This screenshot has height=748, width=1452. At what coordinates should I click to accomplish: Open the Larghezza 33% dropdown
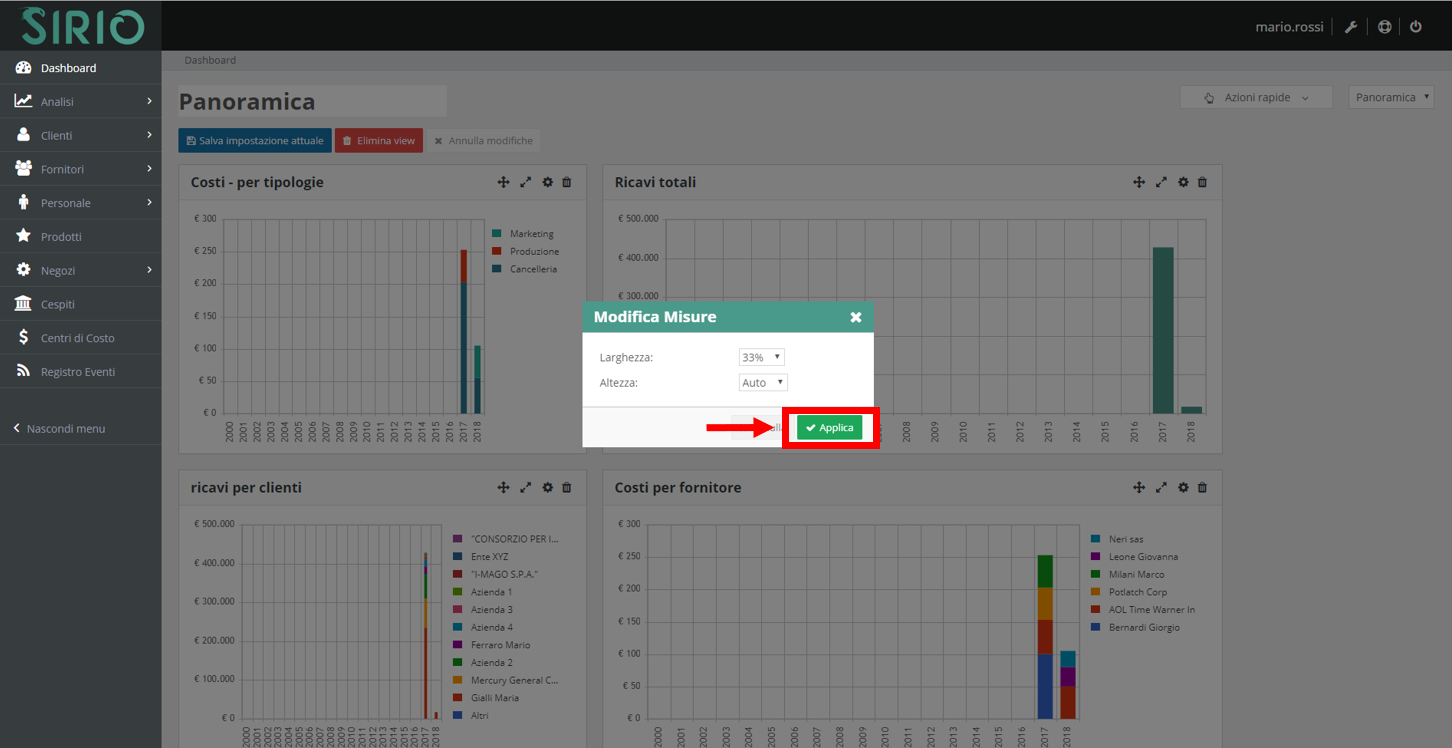tap(761, 356)
